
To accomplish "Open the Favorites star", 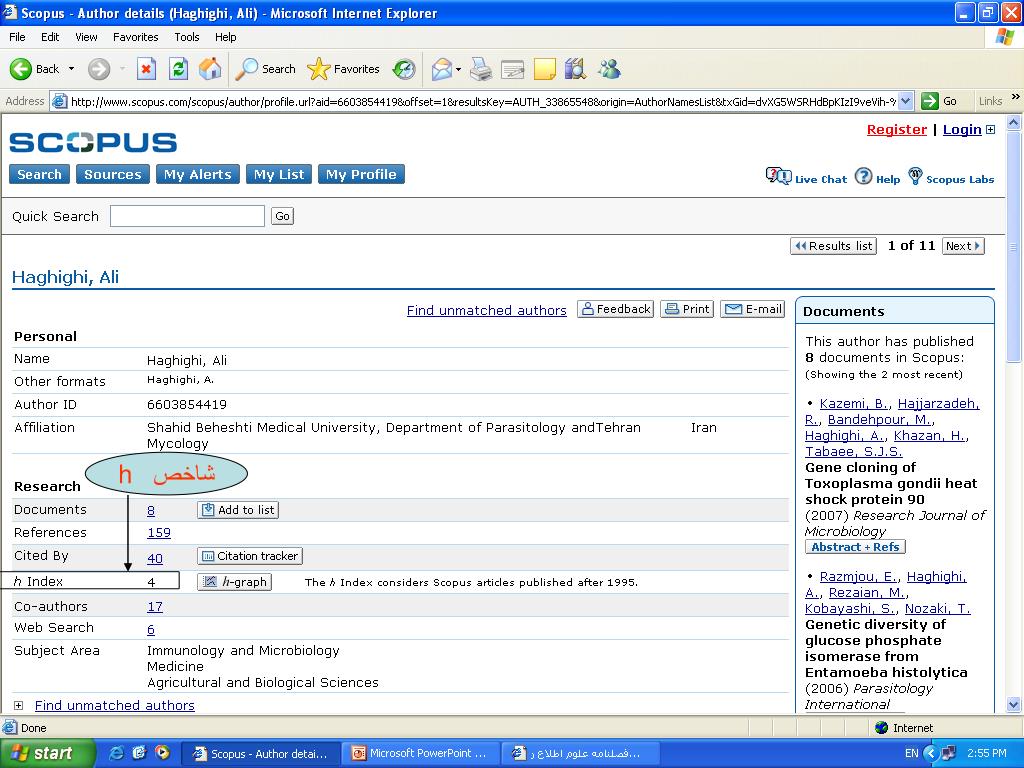I will point(318,69).
